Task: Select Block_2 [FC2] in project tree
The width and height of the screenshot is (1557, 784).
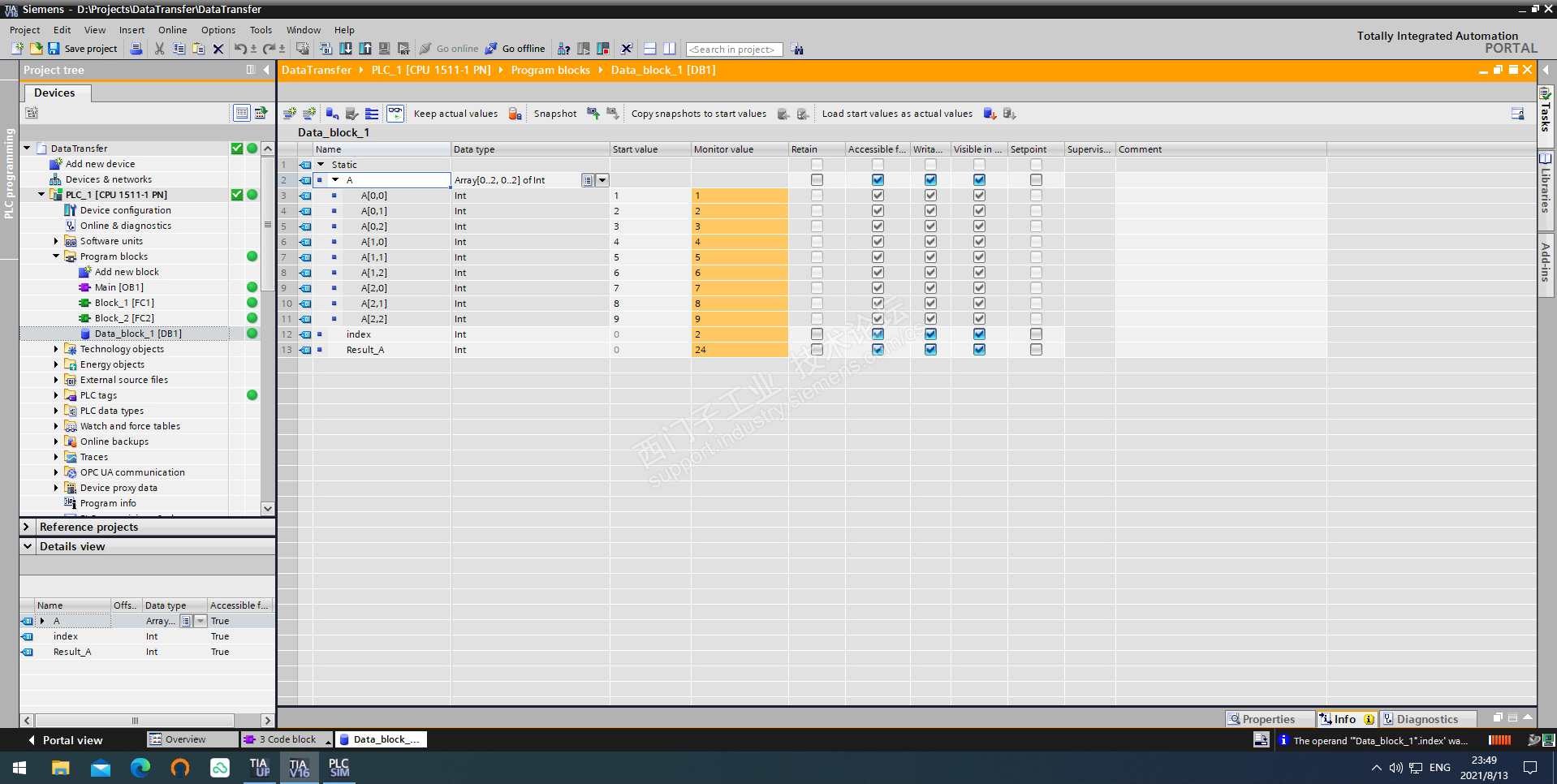Action: [x=123, y=318]
